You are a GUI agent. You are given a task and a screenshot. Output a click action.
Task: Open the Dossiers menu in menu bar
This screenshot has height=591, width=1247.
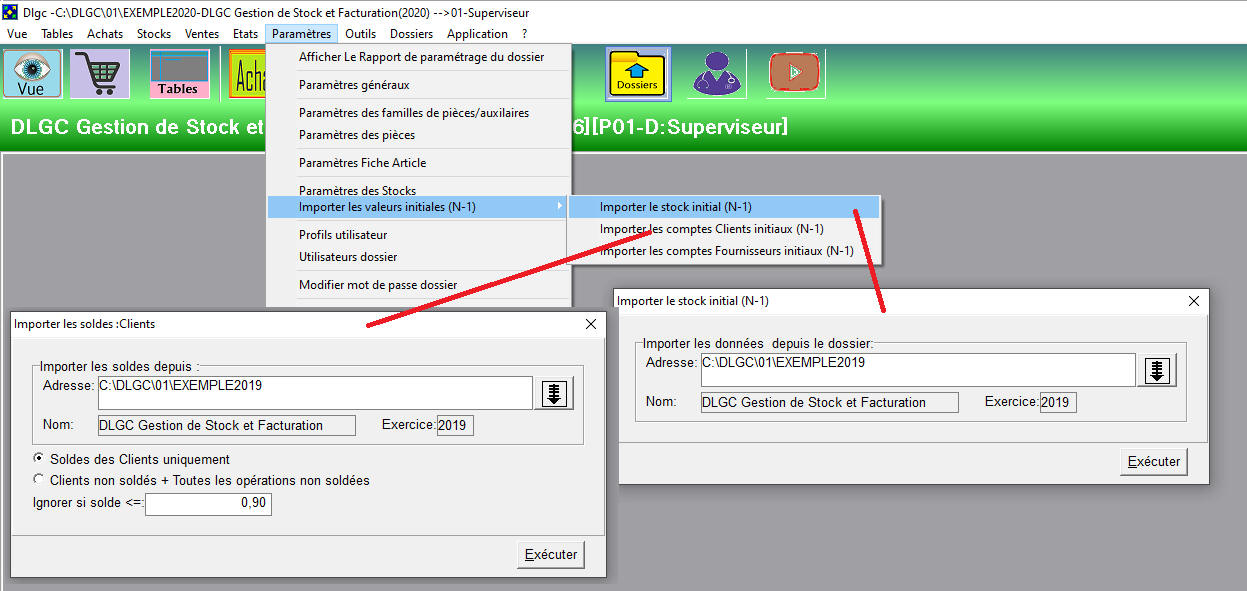[x=411, y=33]
